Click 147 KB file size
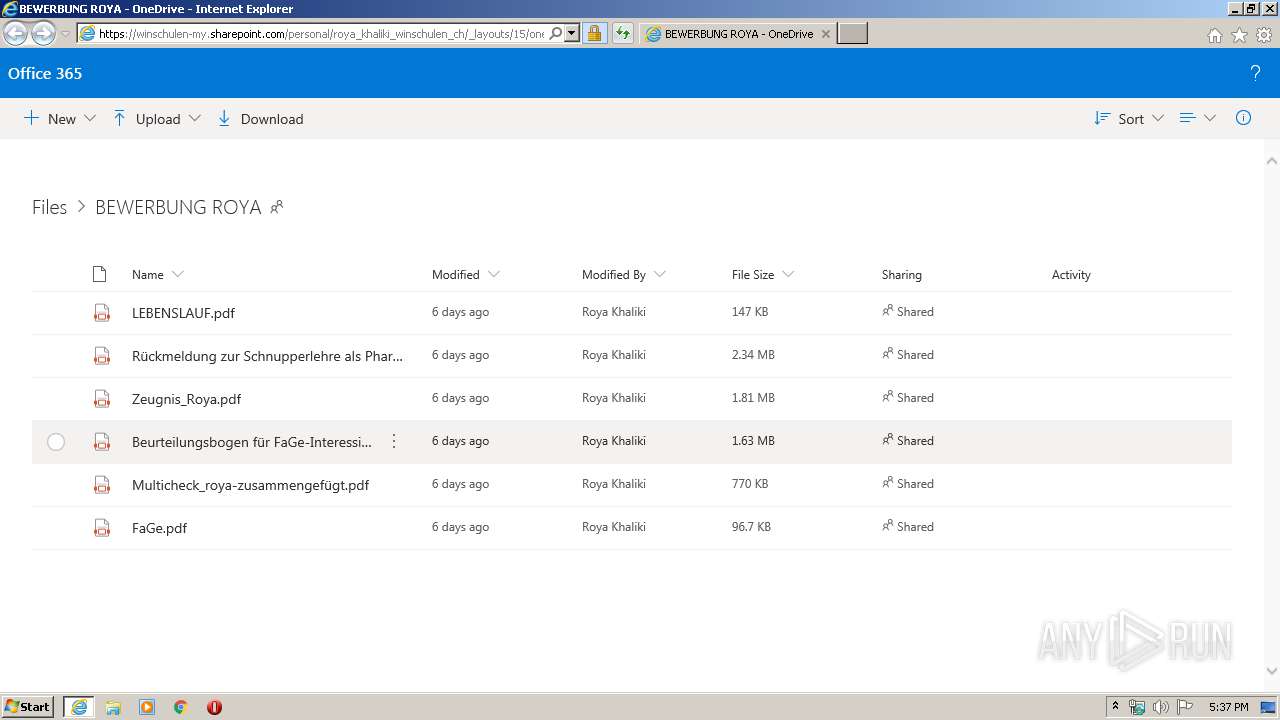This screenshot has width=1280, height=720. point(750,312)
